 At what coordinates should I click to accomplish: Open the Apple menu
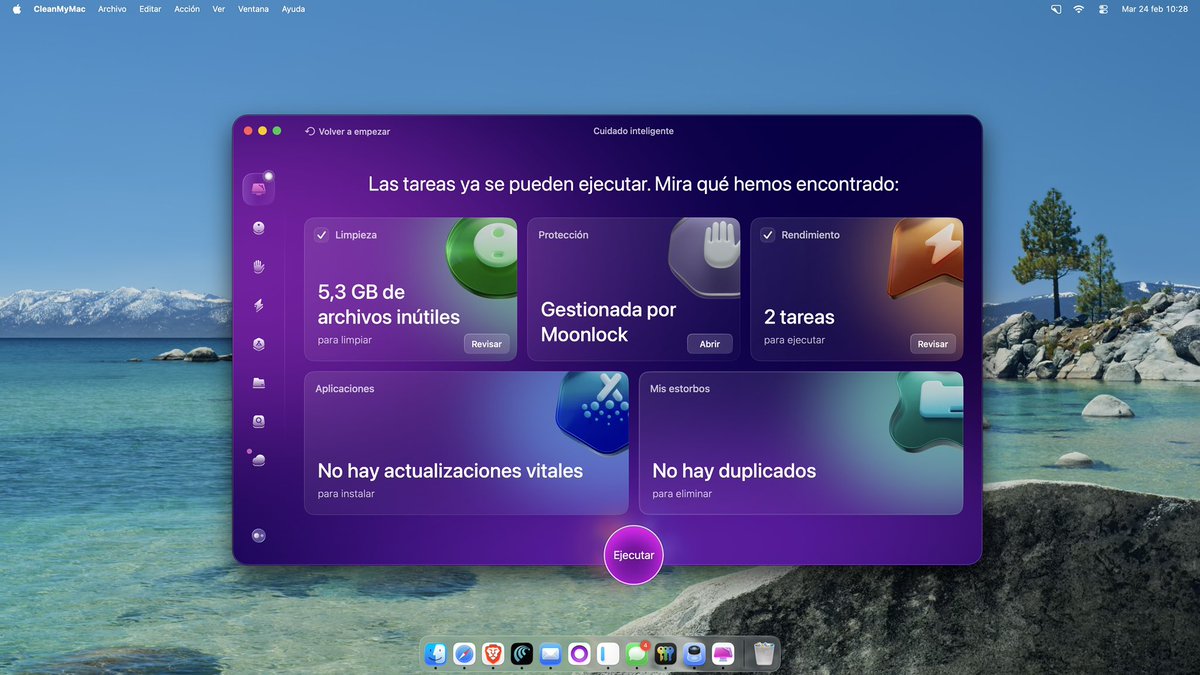point(16,9)
